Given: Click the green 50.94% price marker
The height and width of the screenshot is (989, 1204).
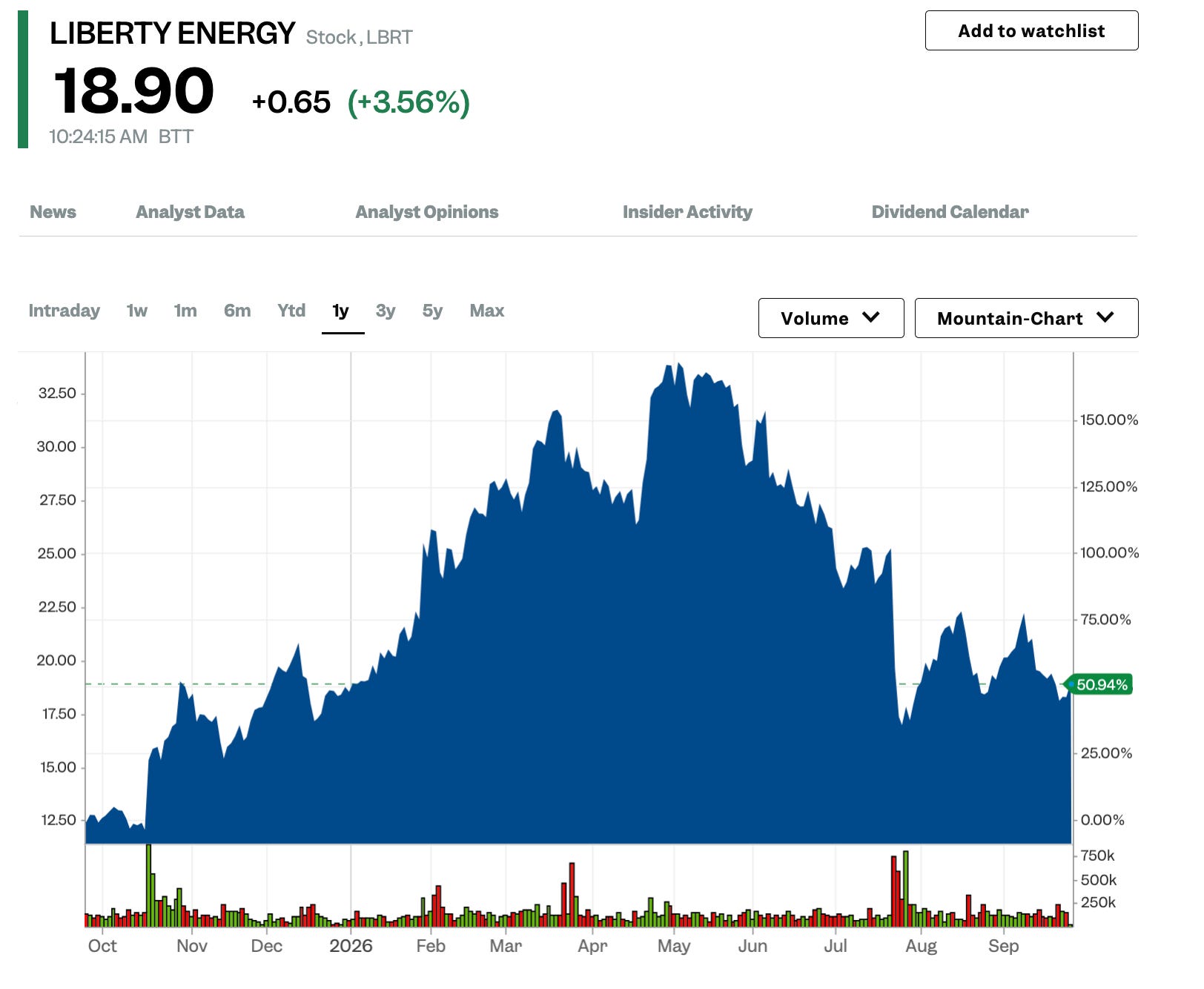Looking at the screenshot, I should [x=1099, y=684].
